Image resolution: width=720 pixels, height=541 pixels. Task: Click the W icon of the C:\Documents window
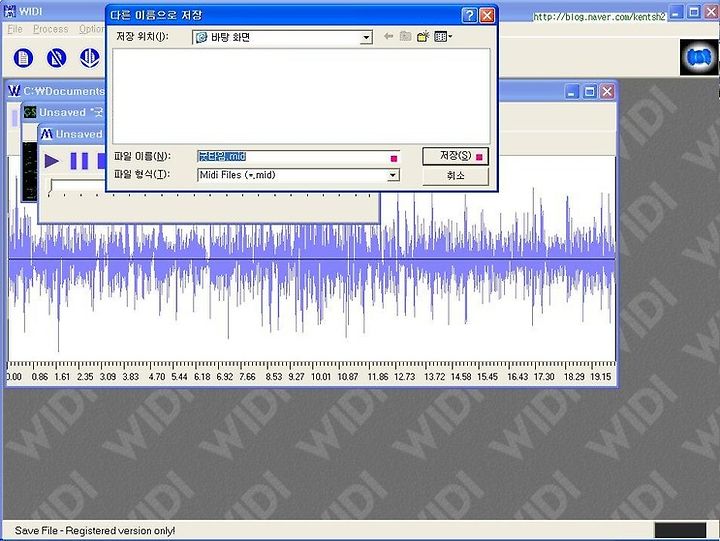tap(14, 91)
